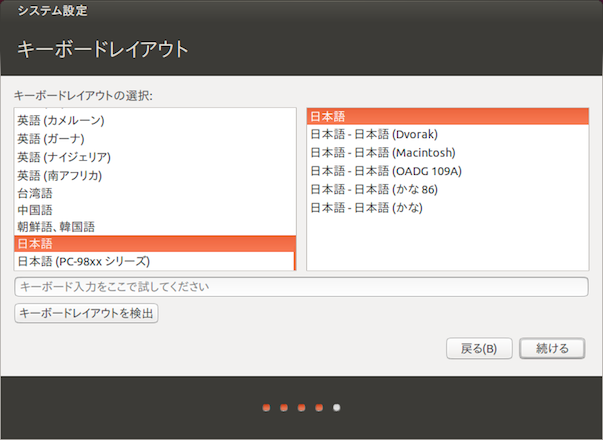This screenshot has height=440, width=603.
Task: Select 日本語 (PC-98xx シリーズ) layout
Action: pyautogui.click(x=84, y=262)
